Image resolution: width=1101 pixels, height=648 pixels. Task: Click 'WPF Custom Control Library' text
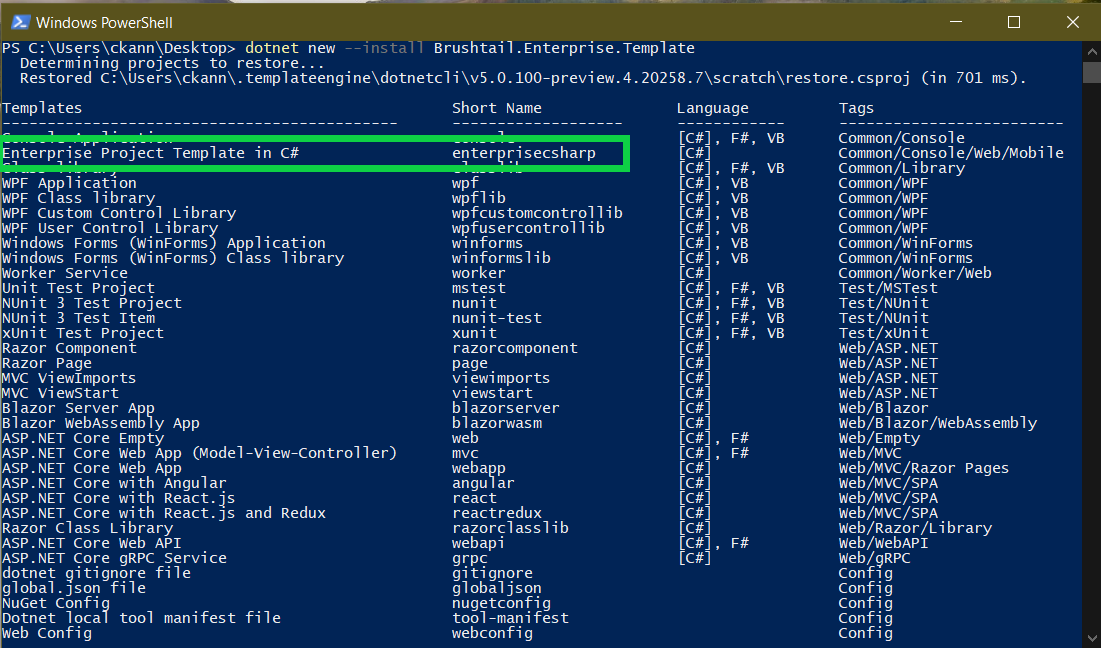point(119,213)
